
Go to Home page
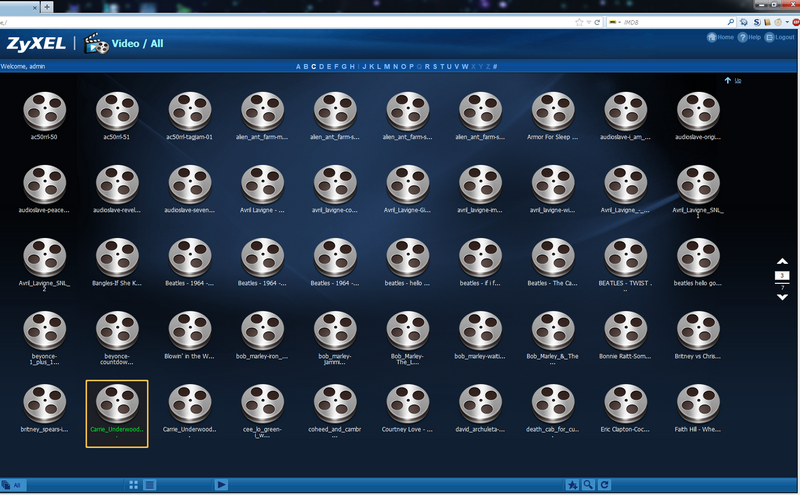[x=720, y=37]
